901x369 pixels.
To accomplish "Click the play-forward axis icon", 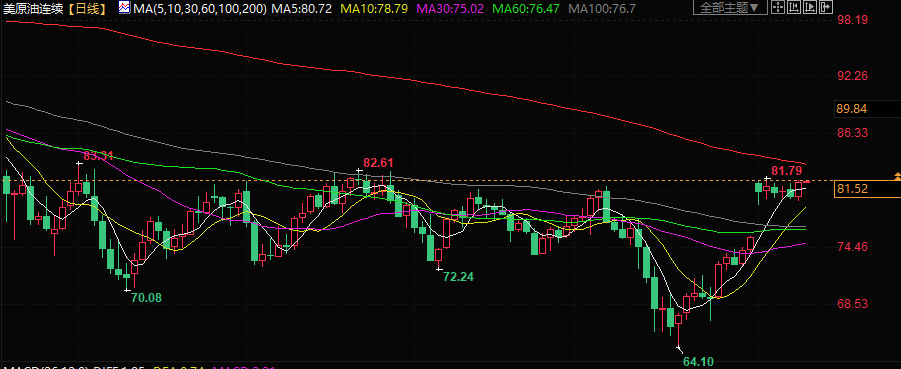I will point(810,7).
